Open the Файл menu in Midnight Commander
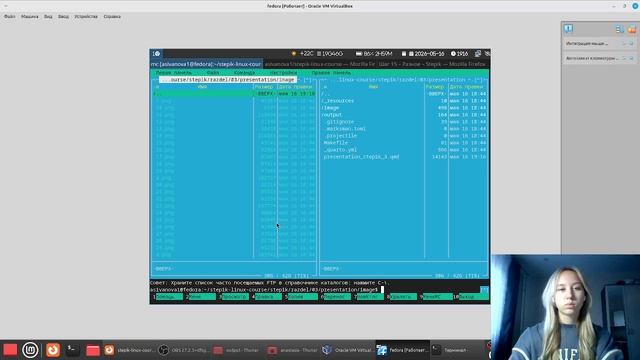 pyautogui.click(x=213, y=73)
